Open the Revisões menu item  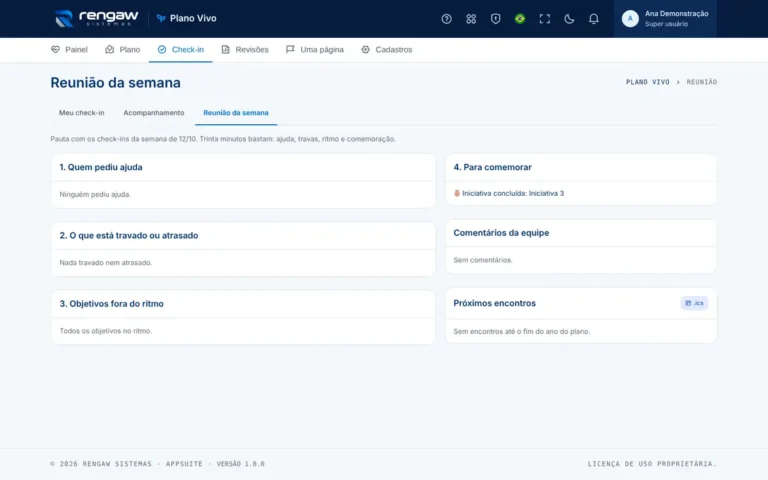[x=244, y=49]
